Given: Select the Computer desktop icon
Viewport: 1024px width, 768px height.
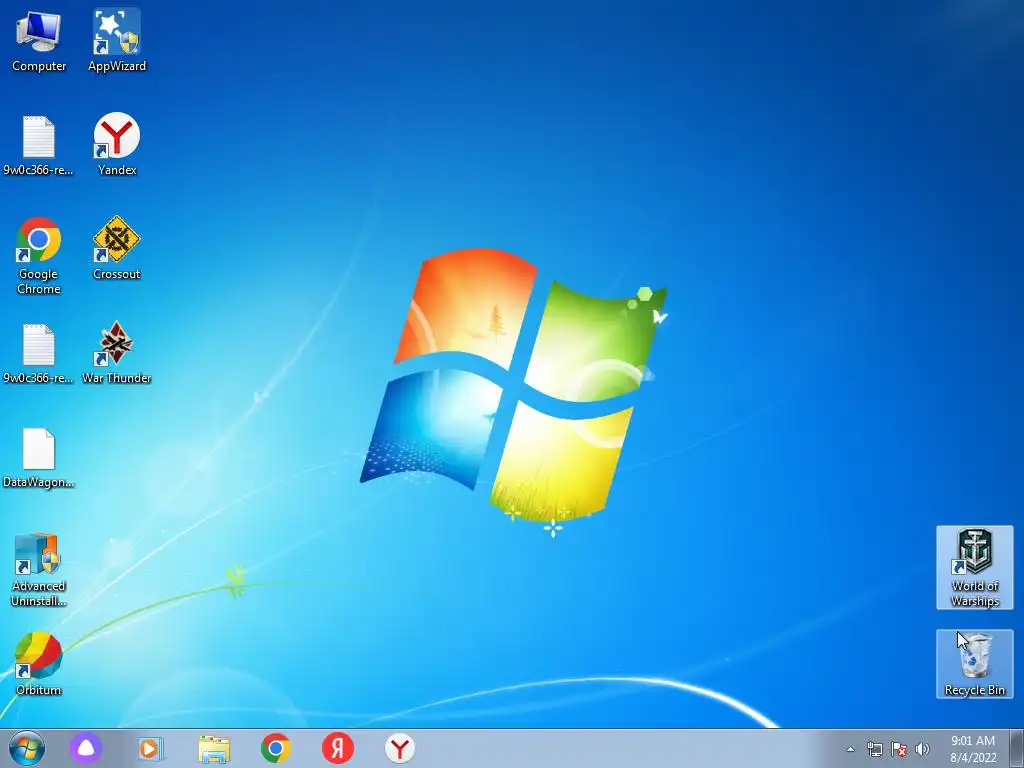Looking at the screenshot, I should click(x=39, y=41).
